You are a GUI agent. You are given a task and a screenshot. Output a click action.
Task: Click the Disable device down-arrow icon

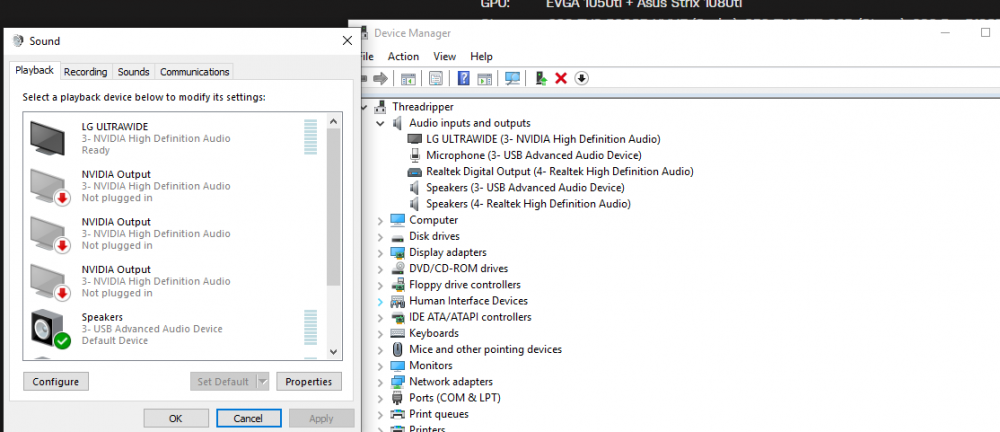581,78
